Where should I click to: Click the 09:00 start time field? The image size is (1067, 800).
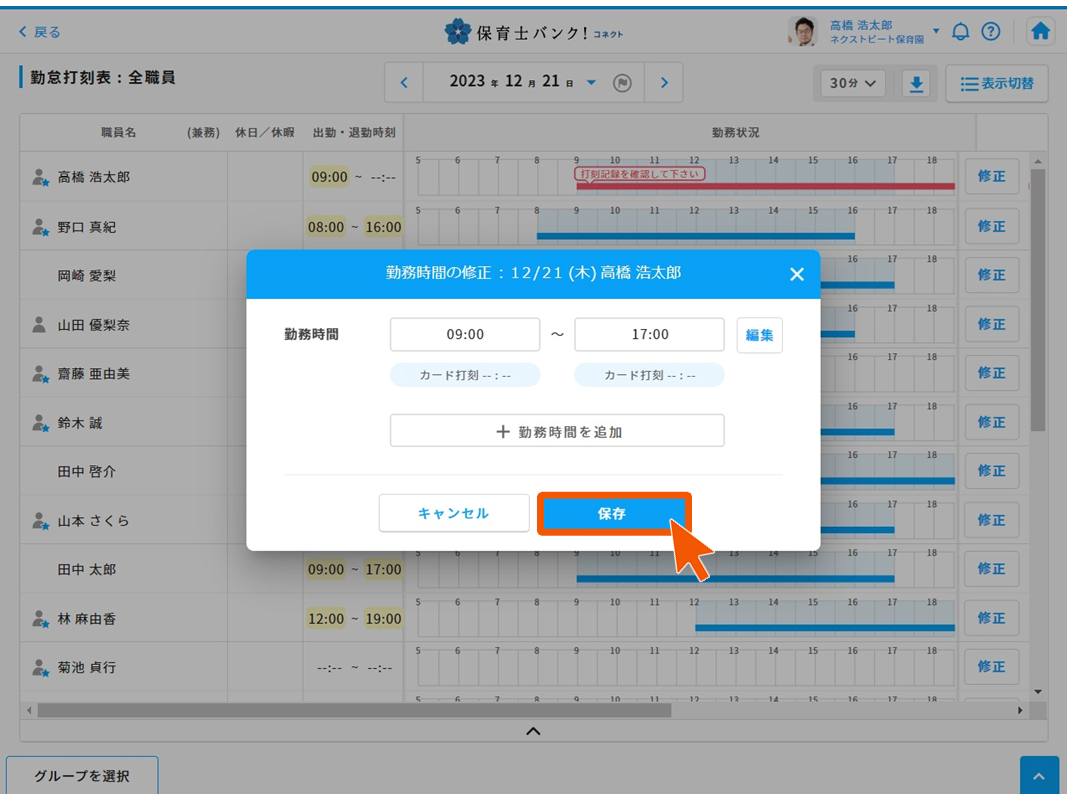pyautogui.click(x=465, y=335)
